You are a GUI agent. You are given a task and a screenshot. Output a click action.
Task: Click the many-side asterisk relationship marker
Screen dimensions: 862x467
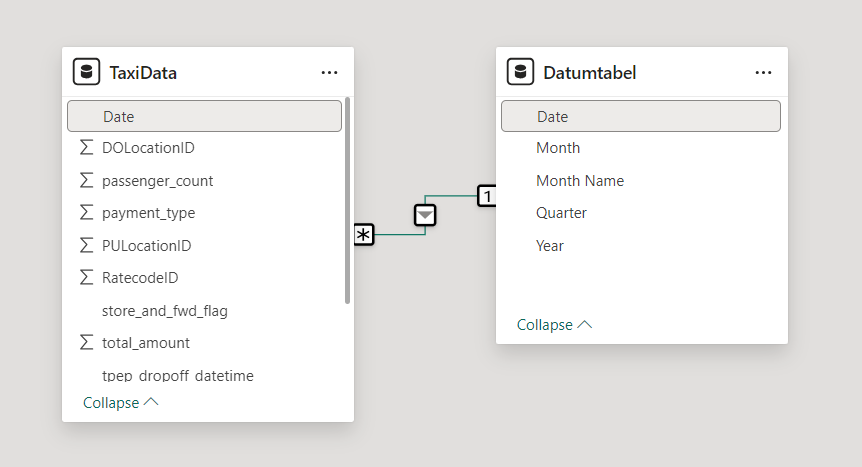coord(363,235)
